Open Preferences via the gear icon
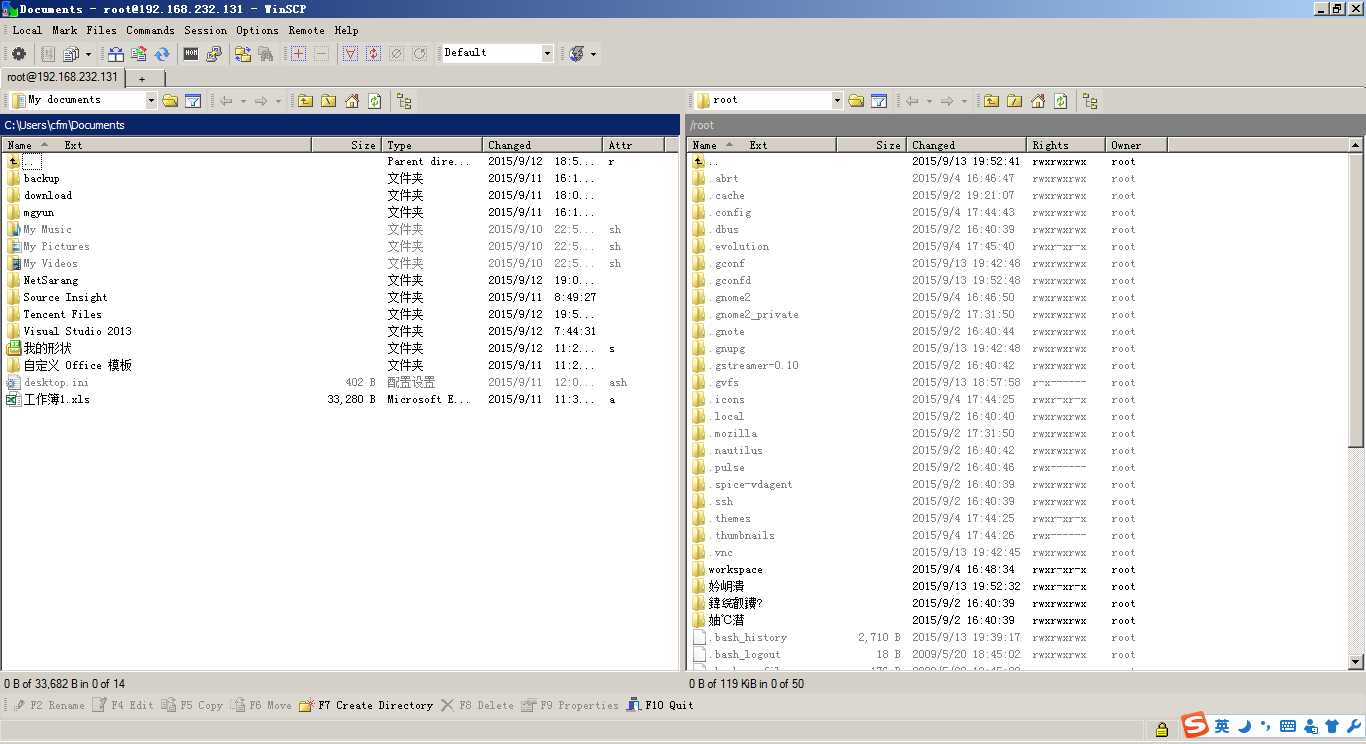The width and height of the screenshot is (1366, 744). pos(19,54)
